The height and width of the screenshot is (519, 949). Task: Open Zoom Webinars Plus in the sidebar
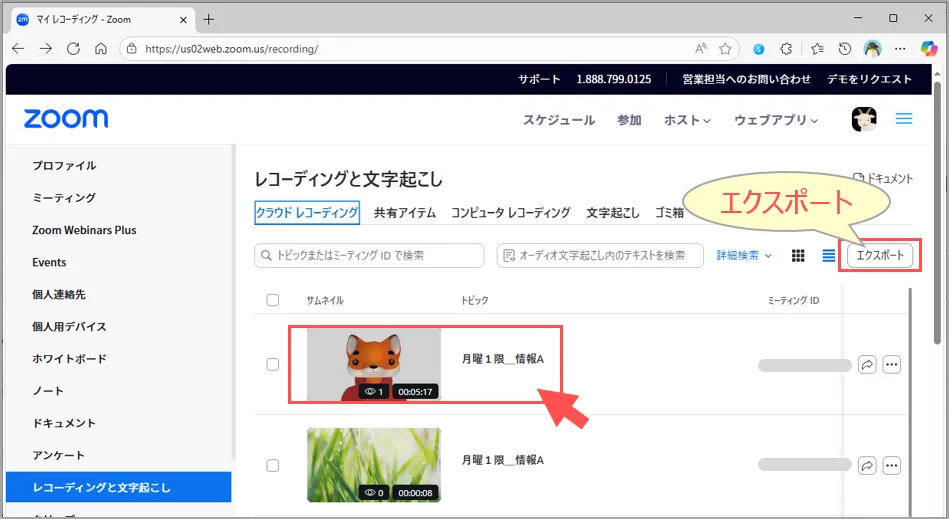point(84,230)
